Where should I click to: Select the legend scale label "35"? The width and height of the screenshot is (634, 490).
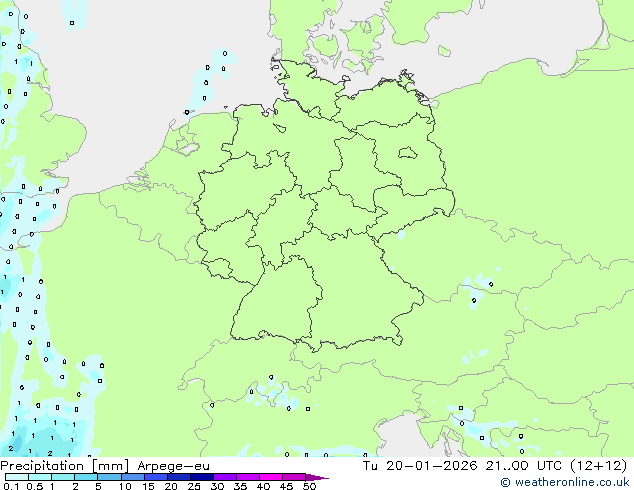[x=240, y=486]
